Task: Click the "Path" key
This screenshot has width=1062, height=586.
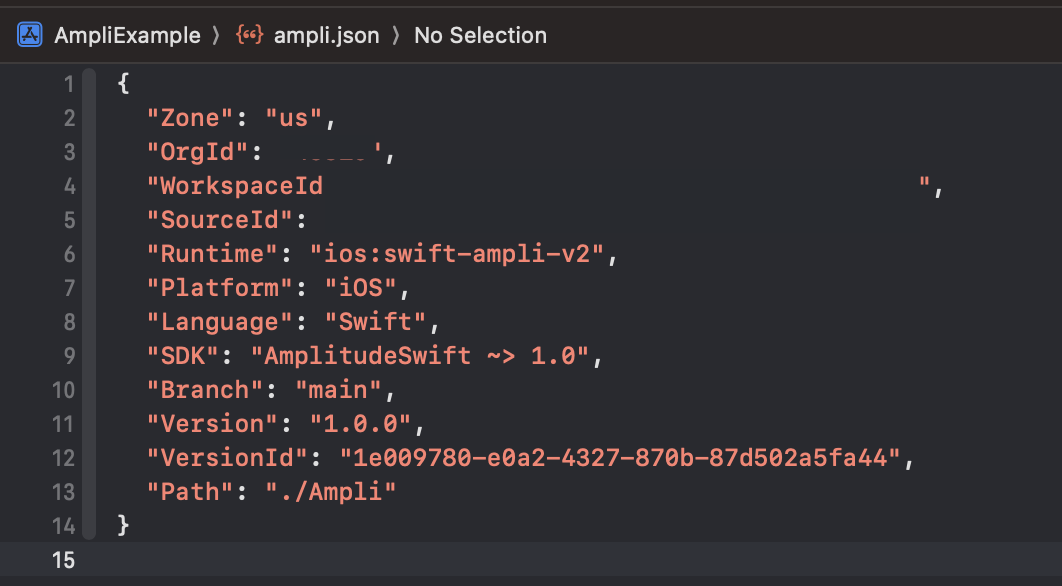Action: 191,491
